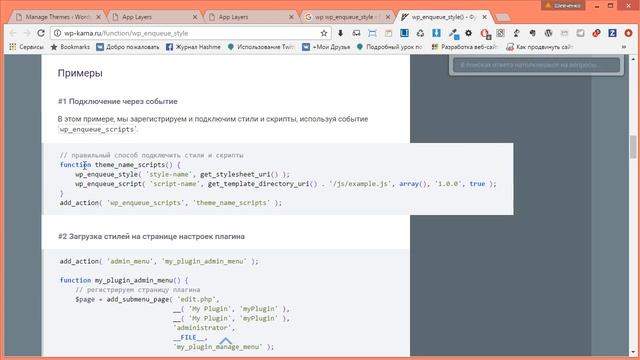
Task: Switch to the Manage Themes tab
Action: 58,17
